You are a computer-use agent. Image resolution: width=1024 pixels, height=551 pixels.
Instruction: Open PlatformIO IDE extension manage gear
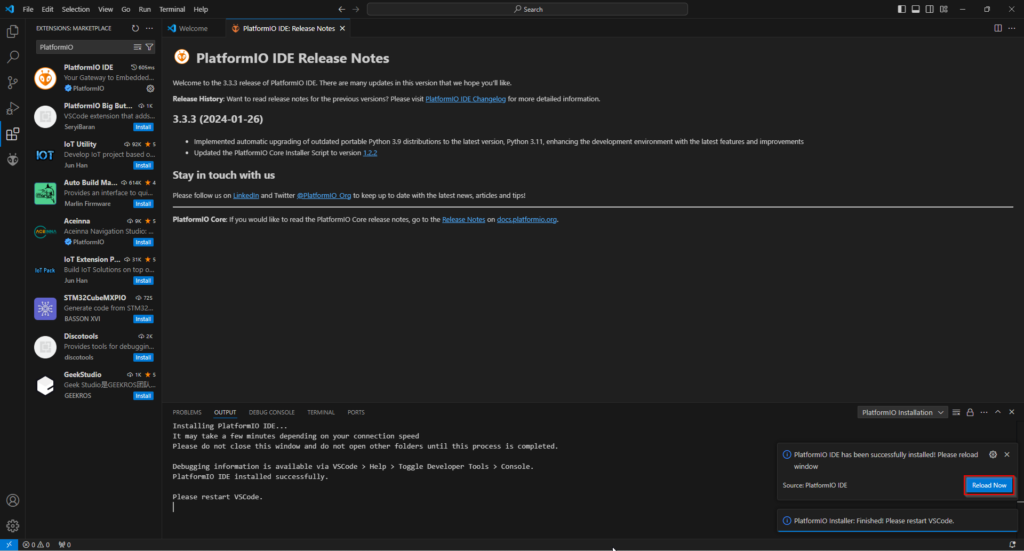pyautogui.click(x=150, y=88)
